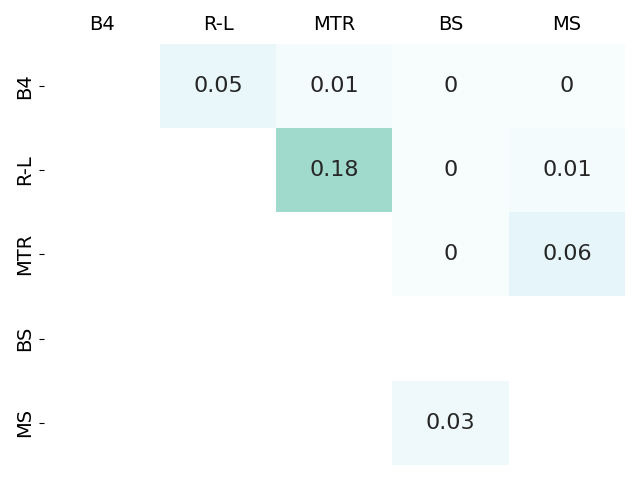Viewport: 640px width, 480px height.
Task: Select the BS row label on left axis
Action: [25, 338]
